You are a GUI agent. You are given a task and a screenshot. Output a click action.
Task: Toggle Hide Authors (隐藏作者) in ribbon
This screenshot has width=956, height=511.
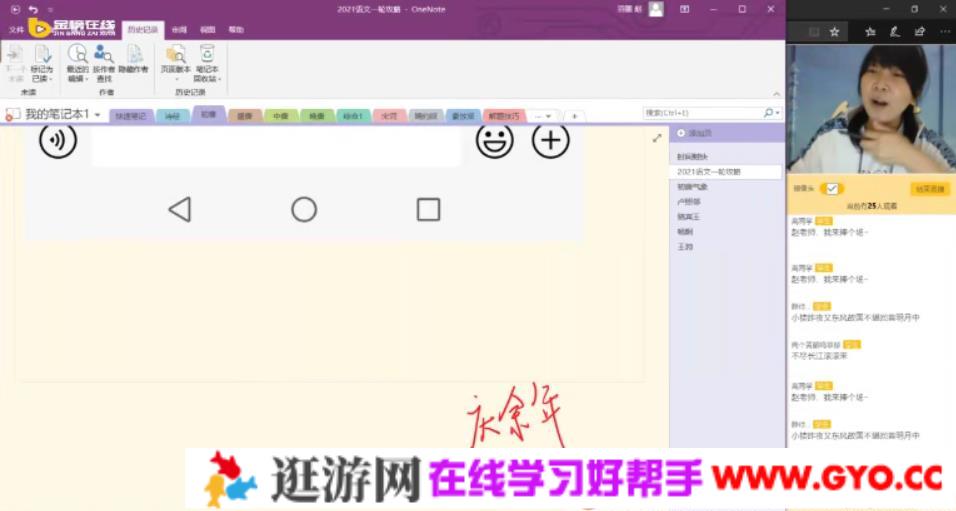click(134, 59)
